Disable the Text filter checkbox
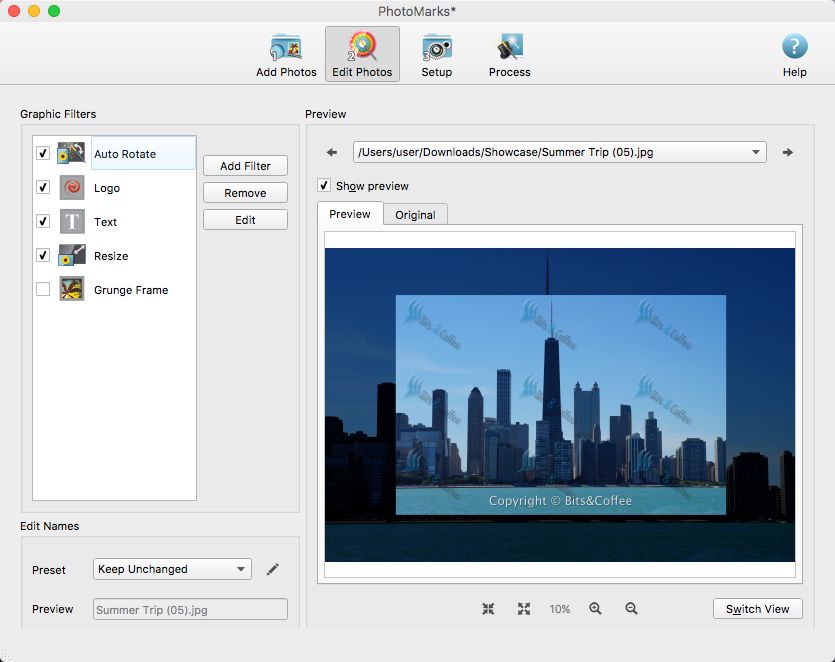835x662 pixels. (43, 221)
